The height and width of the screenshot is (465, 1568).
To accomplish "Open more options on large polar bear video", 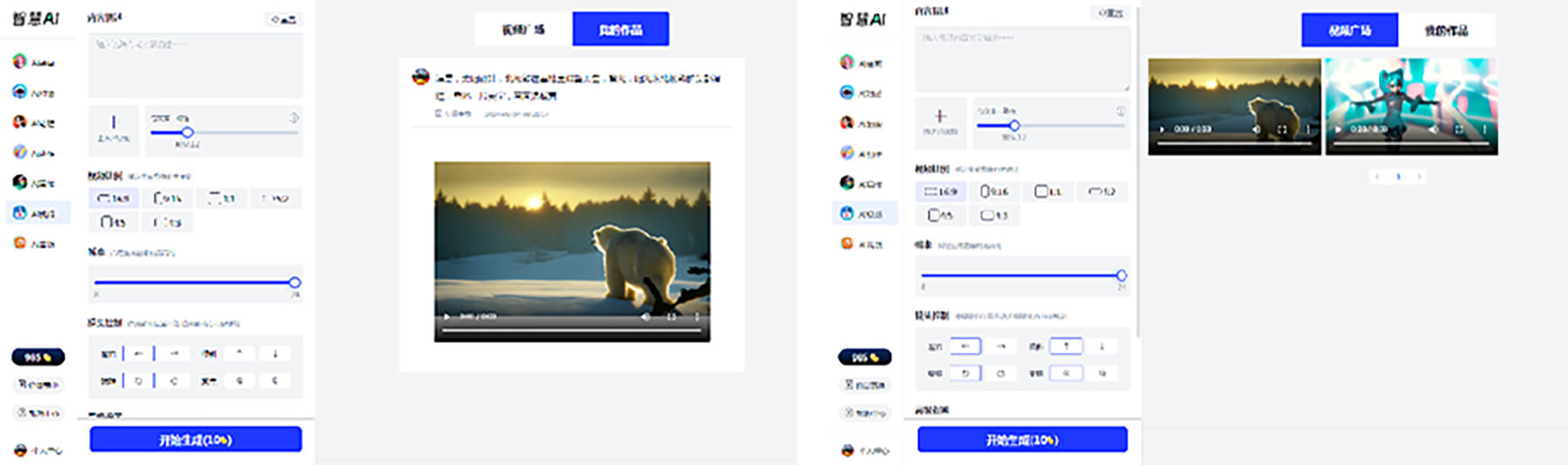I will (697, 316).
